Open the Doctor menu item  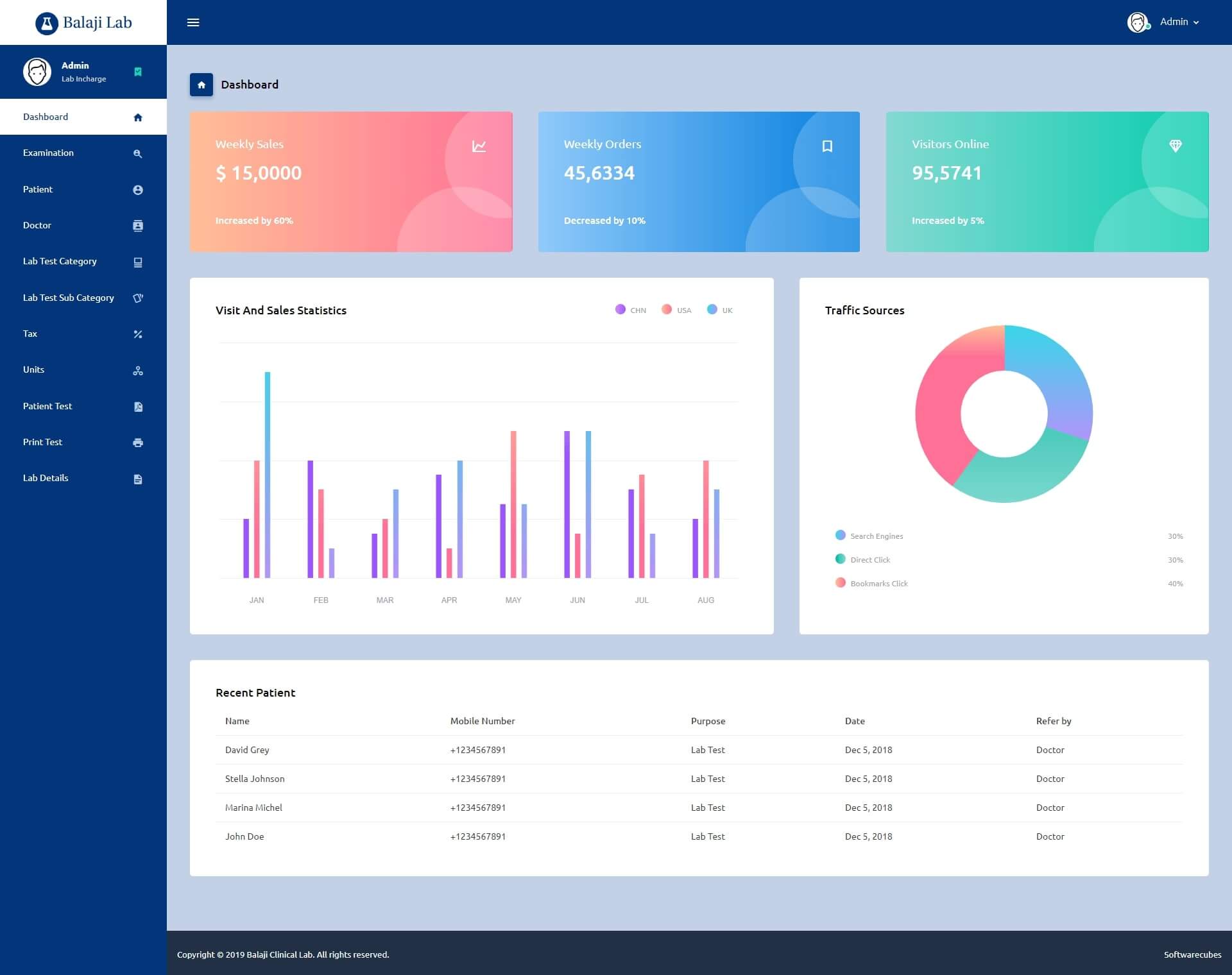pyautogui.click(x=37, y=225)
